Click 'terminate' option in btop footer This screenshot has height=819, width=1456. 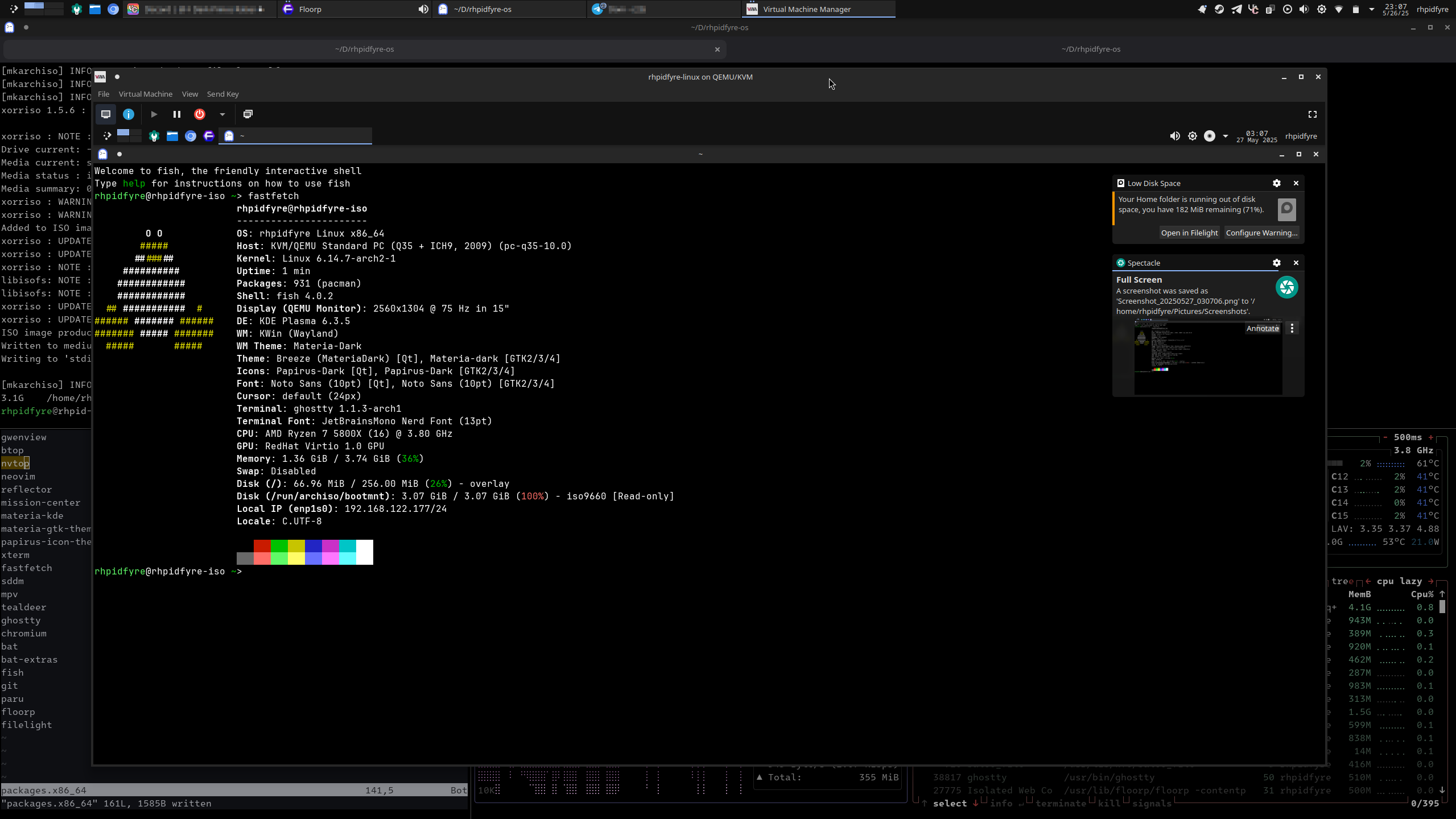(1061, 804)
